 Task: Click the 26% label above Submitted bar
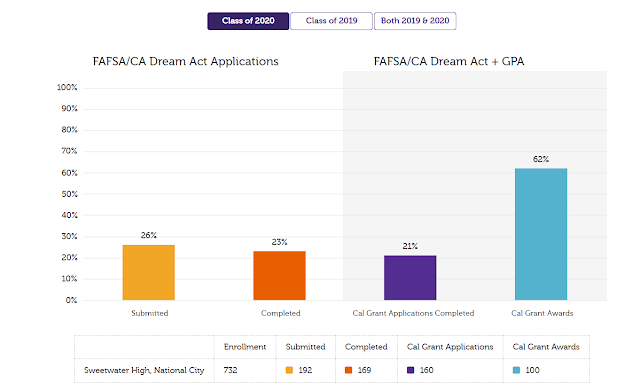click(149, 235)
